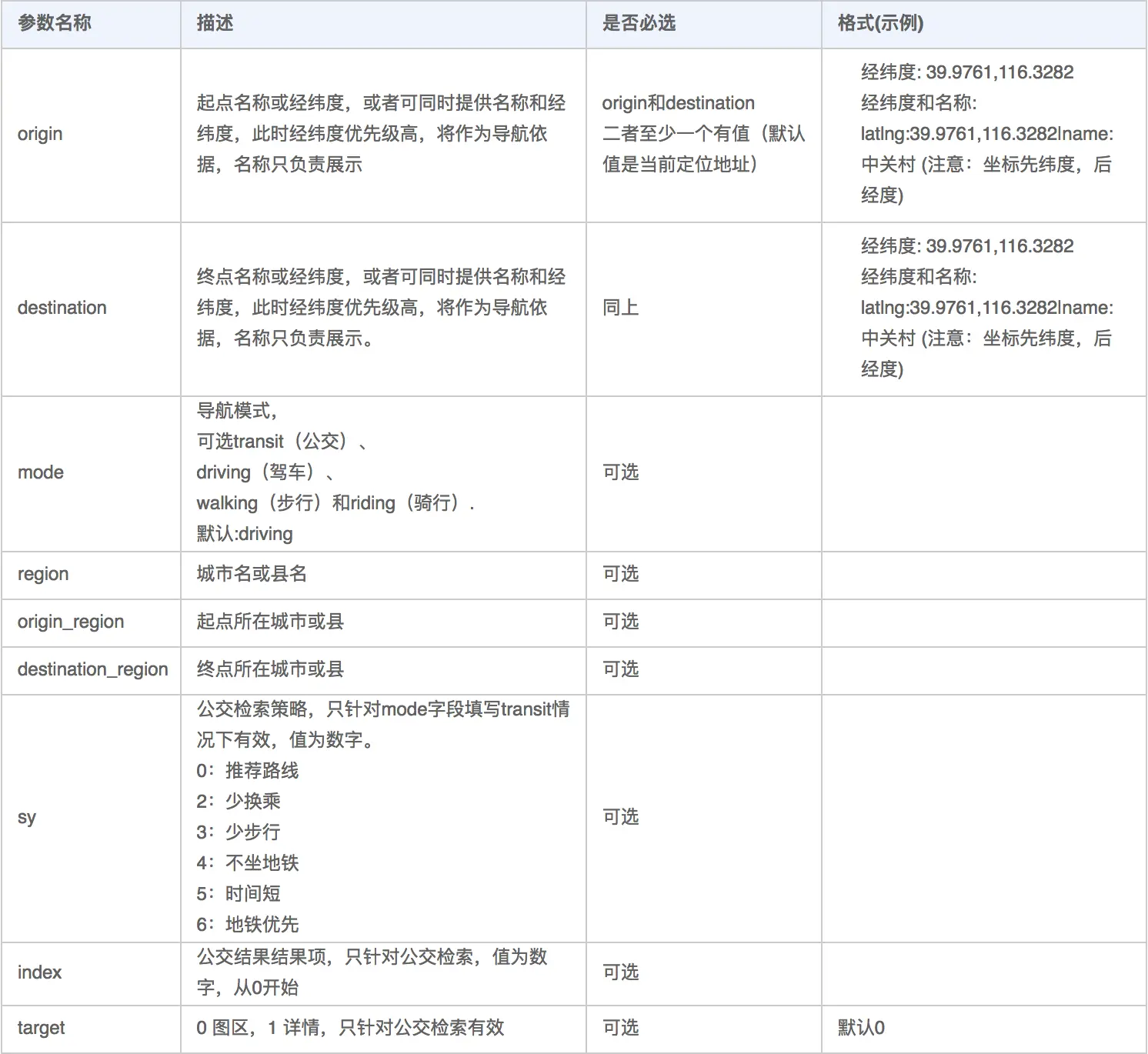Image resolution: width=1148 pixels, height=1054 pixels.
Task: Click the '3：少步行' option text
Action: click(239, 832)
